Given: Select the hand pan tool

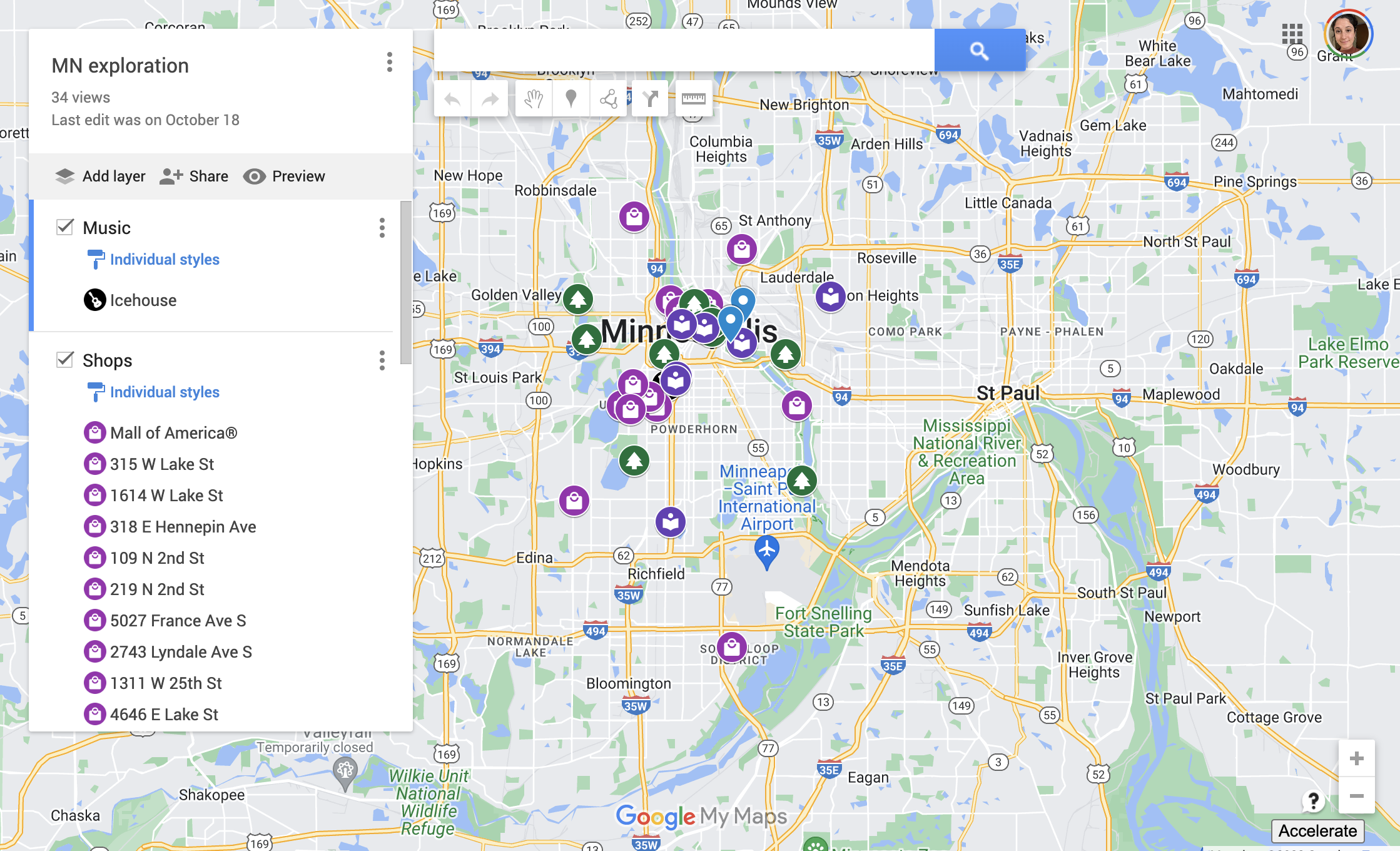Looking at the screenshot, I should pyautogui.click(x=534, y=99).
